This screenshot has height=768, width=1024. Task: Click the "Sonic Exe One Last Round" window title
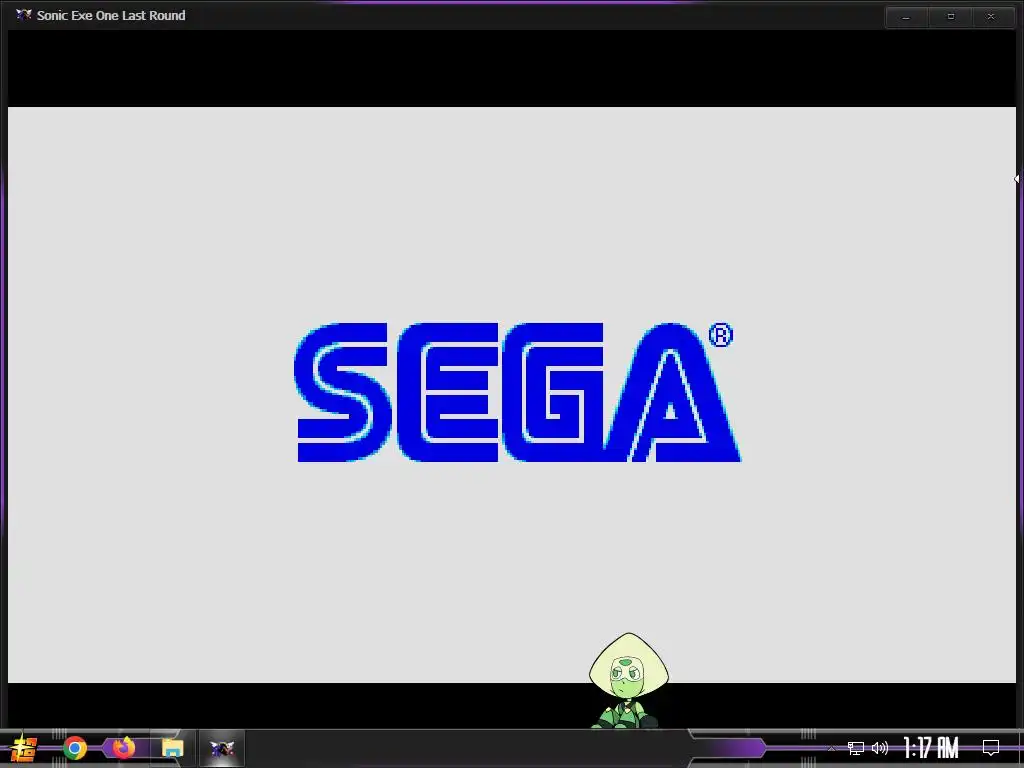pos(111,15)
